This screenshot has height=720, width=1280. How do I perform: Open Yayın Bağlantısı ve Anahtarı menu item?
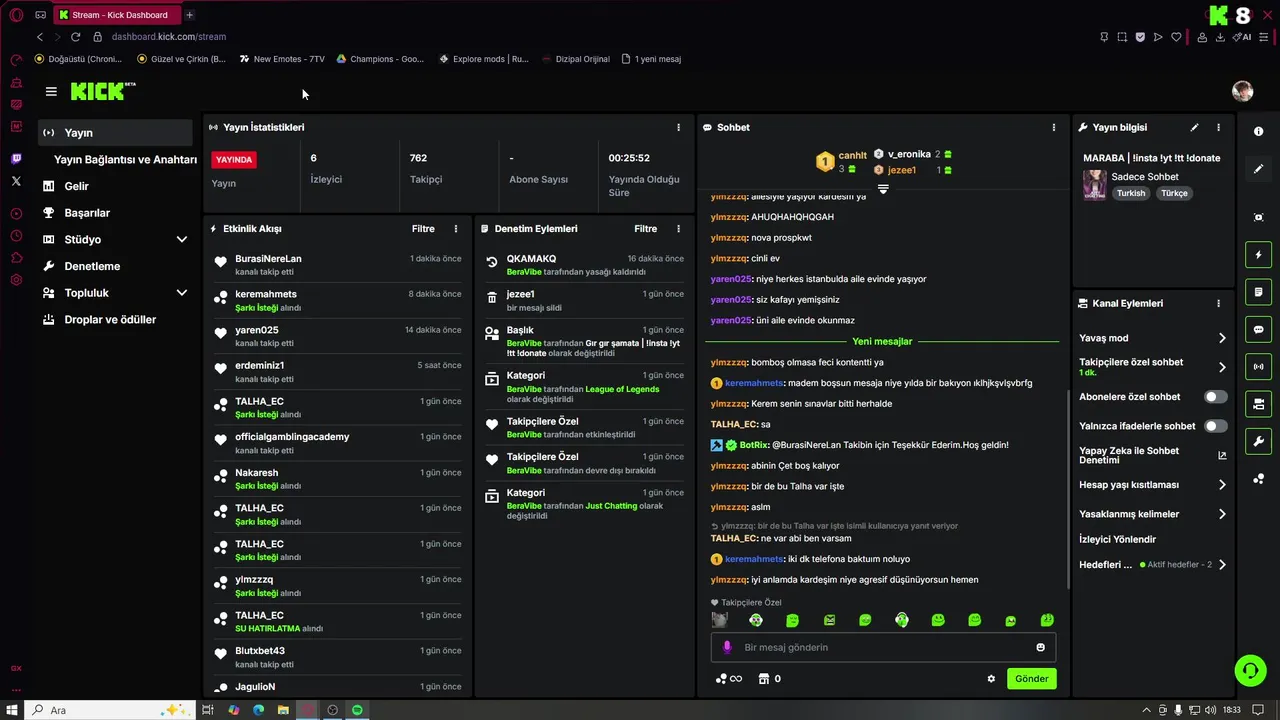pyautogui.click(x=125, y=160)
